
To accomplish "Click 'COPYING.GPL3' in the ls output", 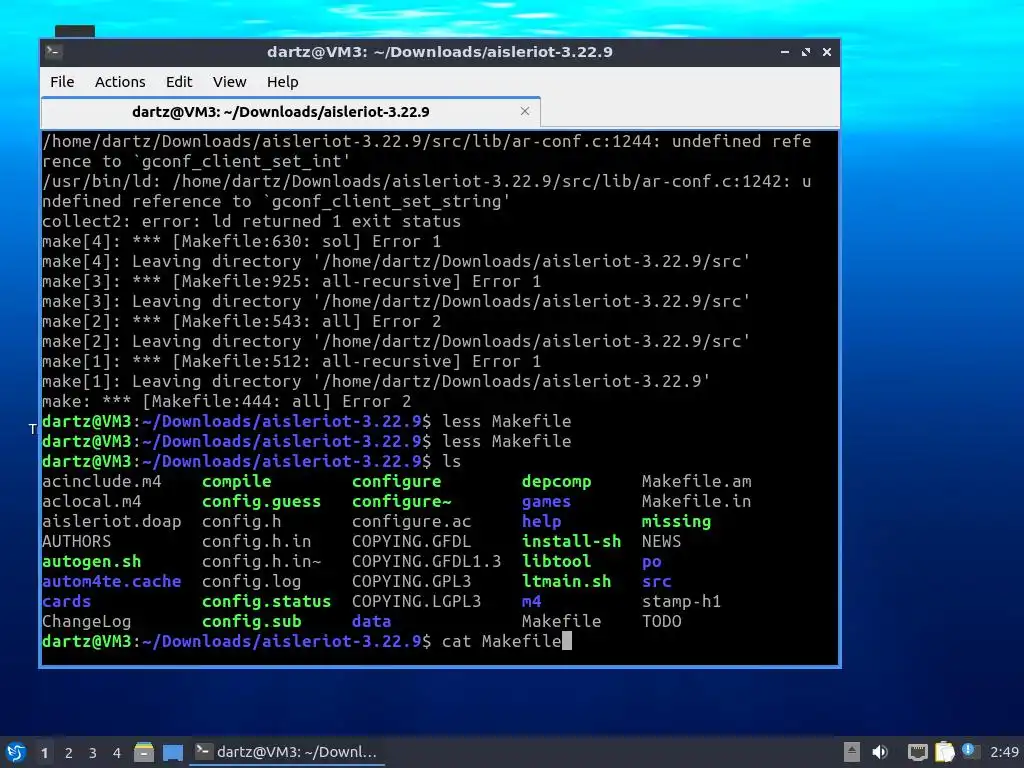I will pyautogui.click(x=411, y=581).
